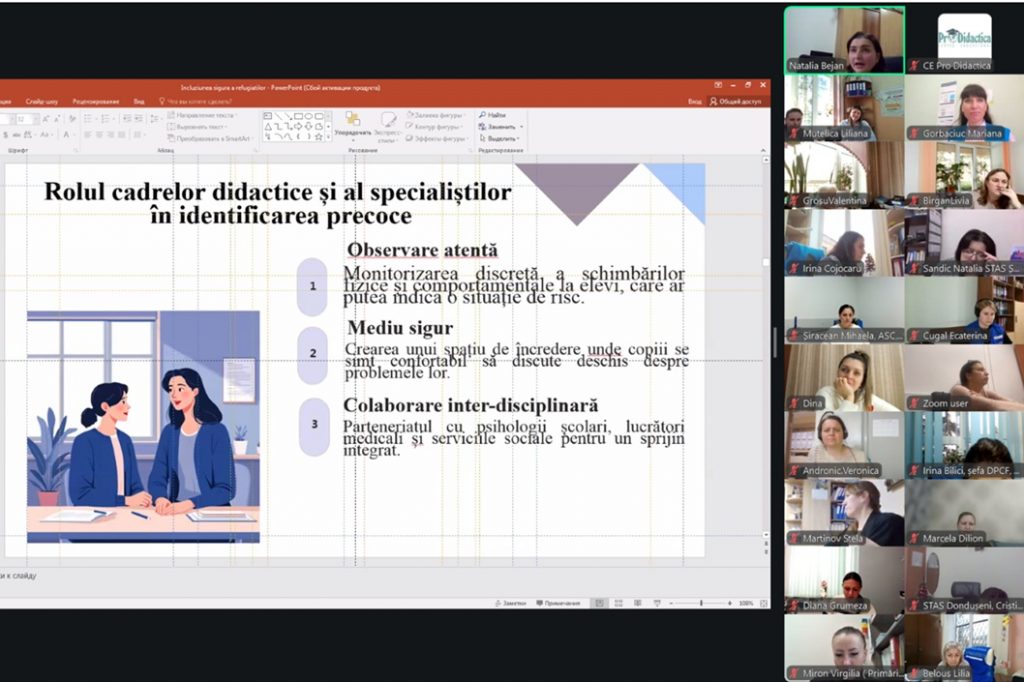Image resolution: width=1024 pixels, height=682 pixels.
Task: Open the Рецензирование (Review) ribbon tab
Action: (x=96, y=101)
